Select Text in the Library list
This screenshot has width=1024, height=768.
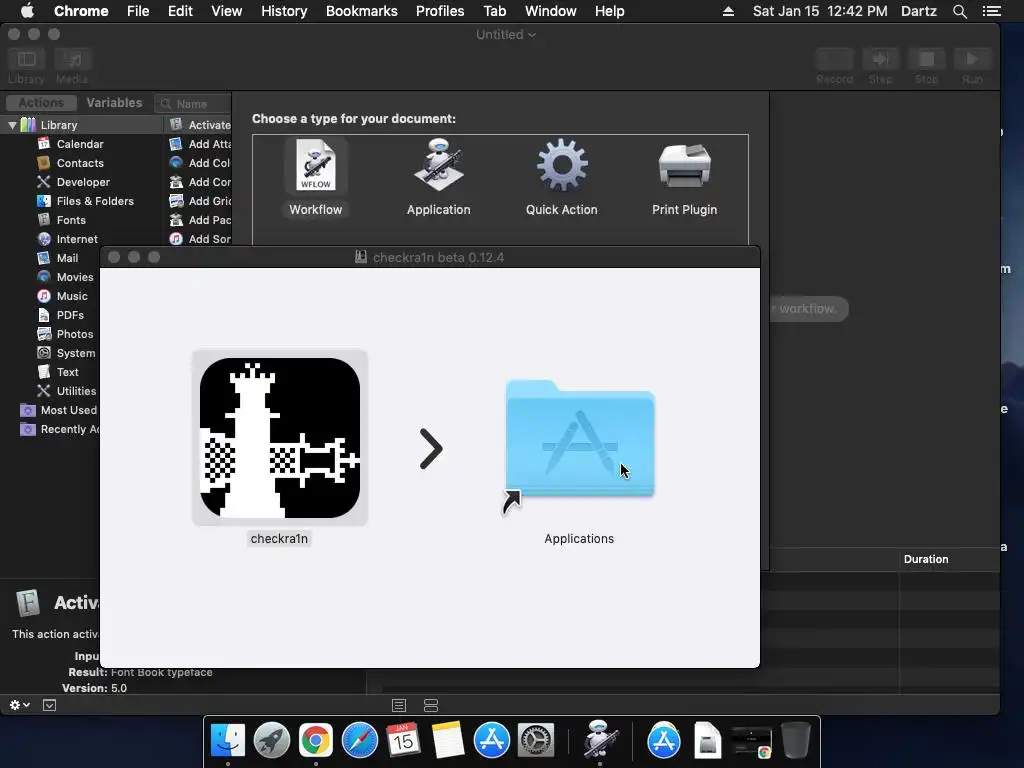pos(67,371)
